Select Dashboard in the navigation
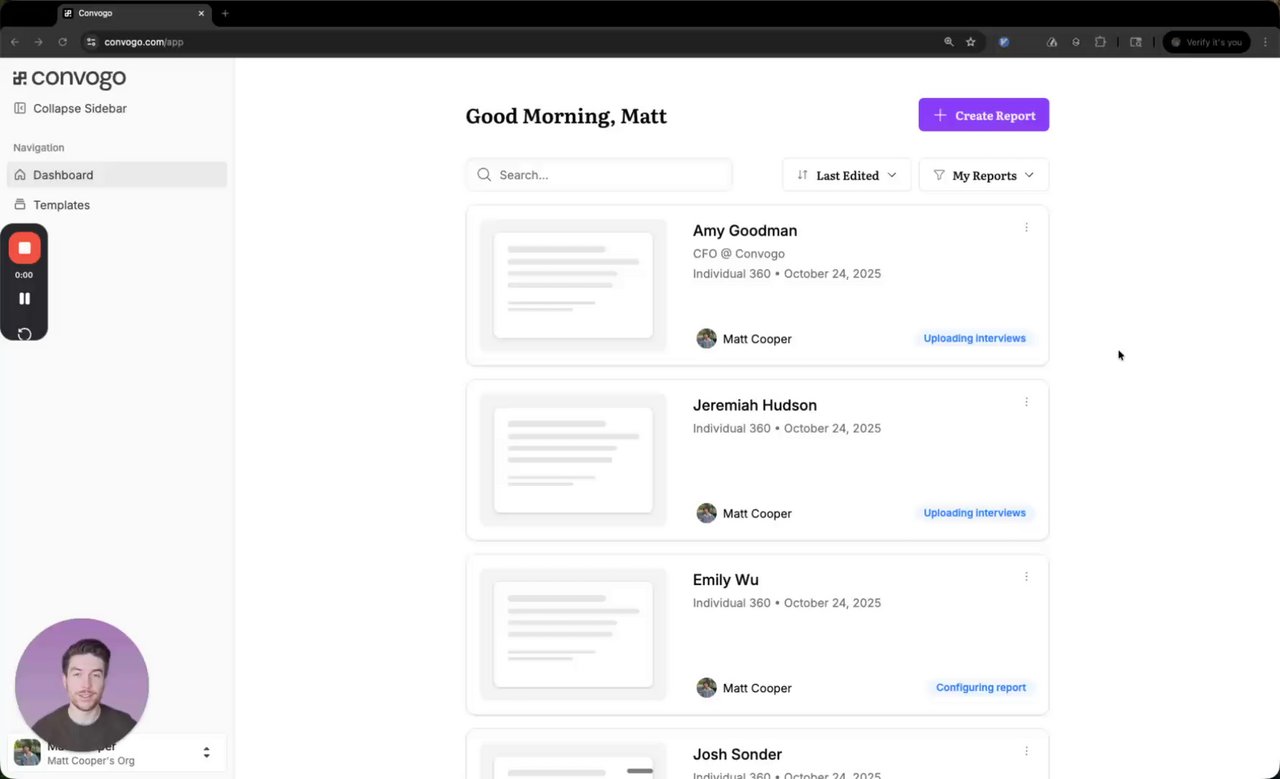Screen dimensions: 1280x779 (117, 175)
